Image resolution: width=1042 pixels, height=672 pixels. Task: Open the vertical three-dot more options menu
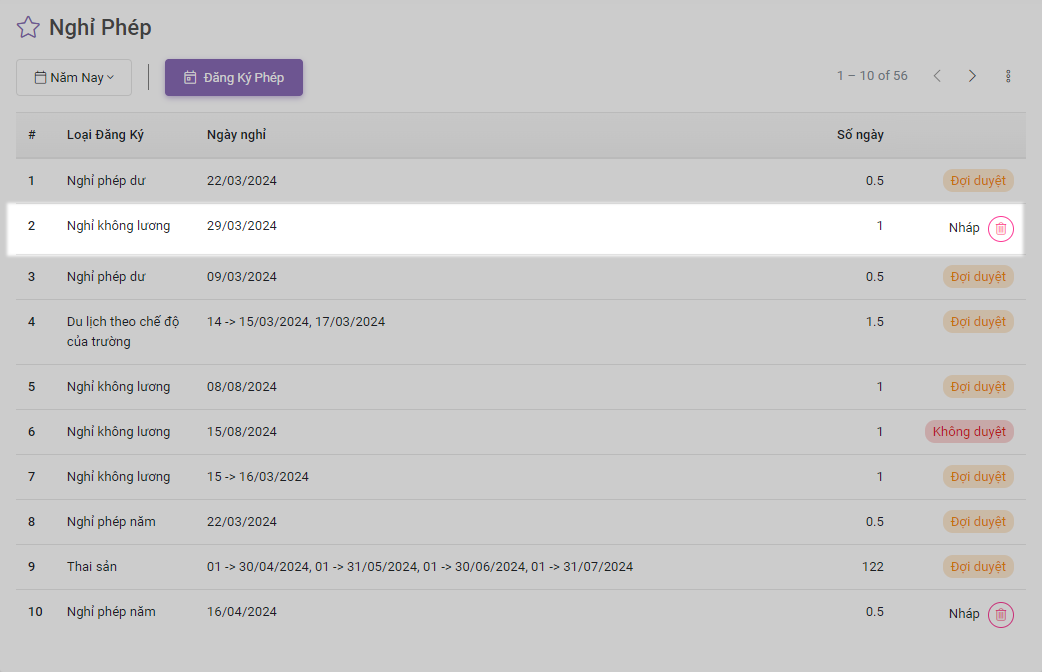1008,76
